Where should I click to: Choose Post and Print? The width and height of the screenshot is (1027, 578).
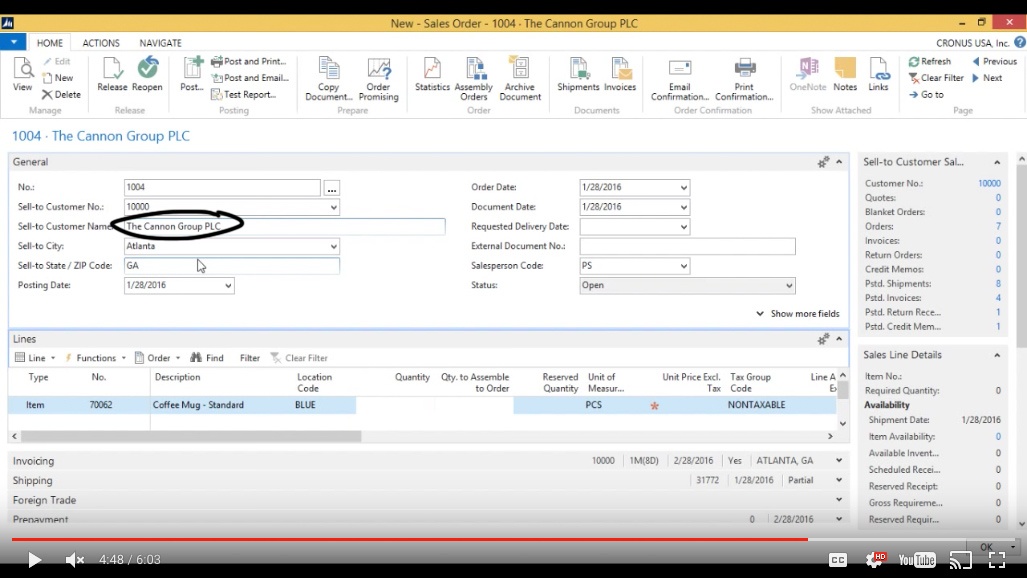tap(248, 62)
